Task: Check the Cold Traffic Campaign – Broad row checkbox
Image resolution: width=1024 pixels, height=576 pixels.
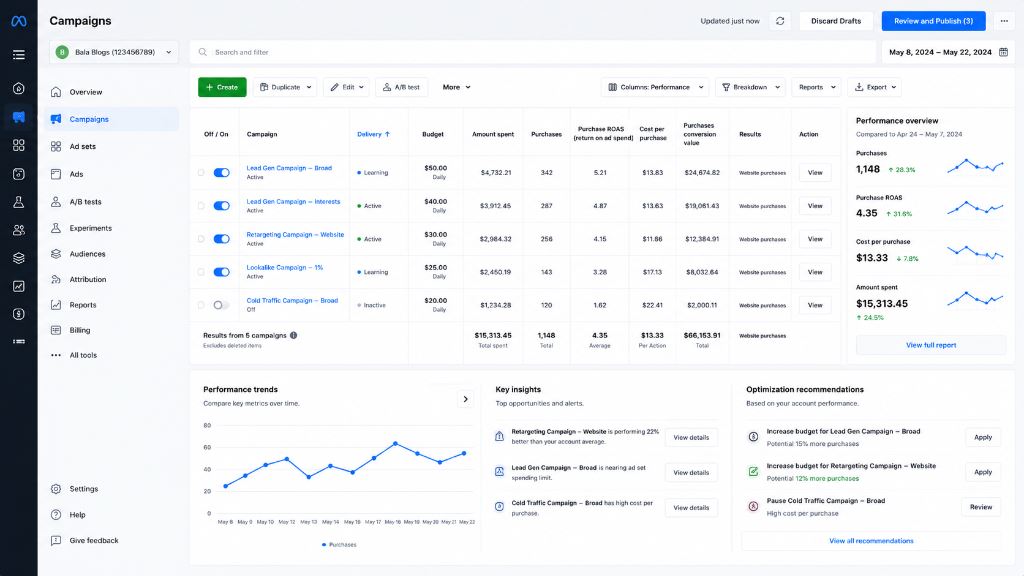Action: 201,305
